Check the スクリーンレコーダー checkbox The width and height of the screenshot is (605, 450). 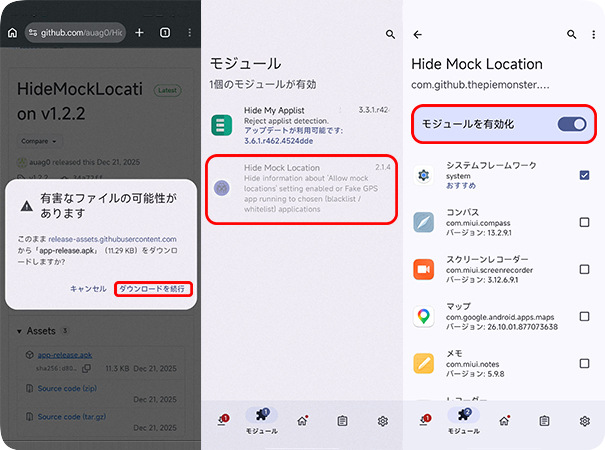pyautogui.click(x=584, y=269)
